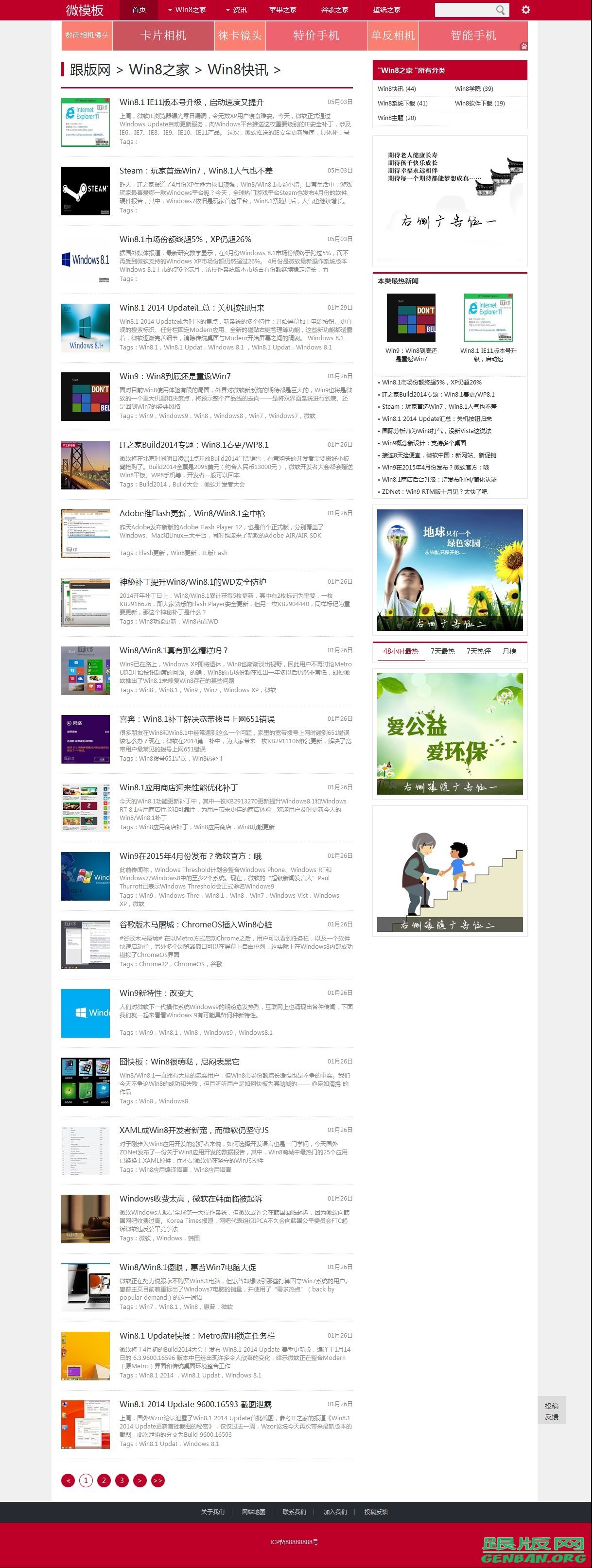This screenshot has height=1568, width=593.
Task: Click the 卡片相机 banner tile
Action: [x=163, y=35]
